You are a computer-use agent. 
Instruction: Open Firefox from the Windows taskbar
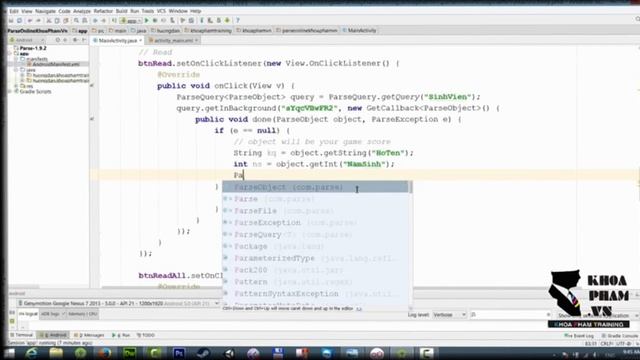[x=104, y=353]
